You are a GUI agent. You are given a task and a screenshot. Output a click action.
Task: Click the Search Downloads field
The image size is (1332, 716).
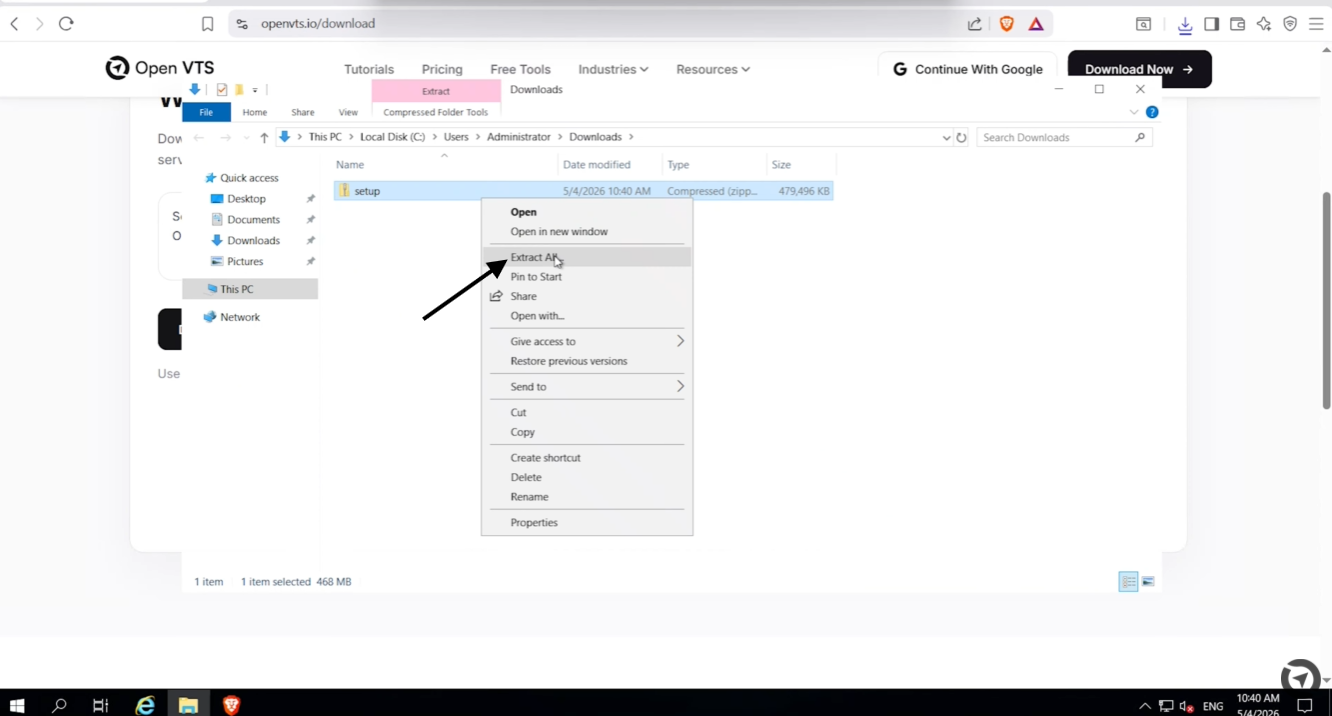pyautogui.click(x=1064, y=138)
